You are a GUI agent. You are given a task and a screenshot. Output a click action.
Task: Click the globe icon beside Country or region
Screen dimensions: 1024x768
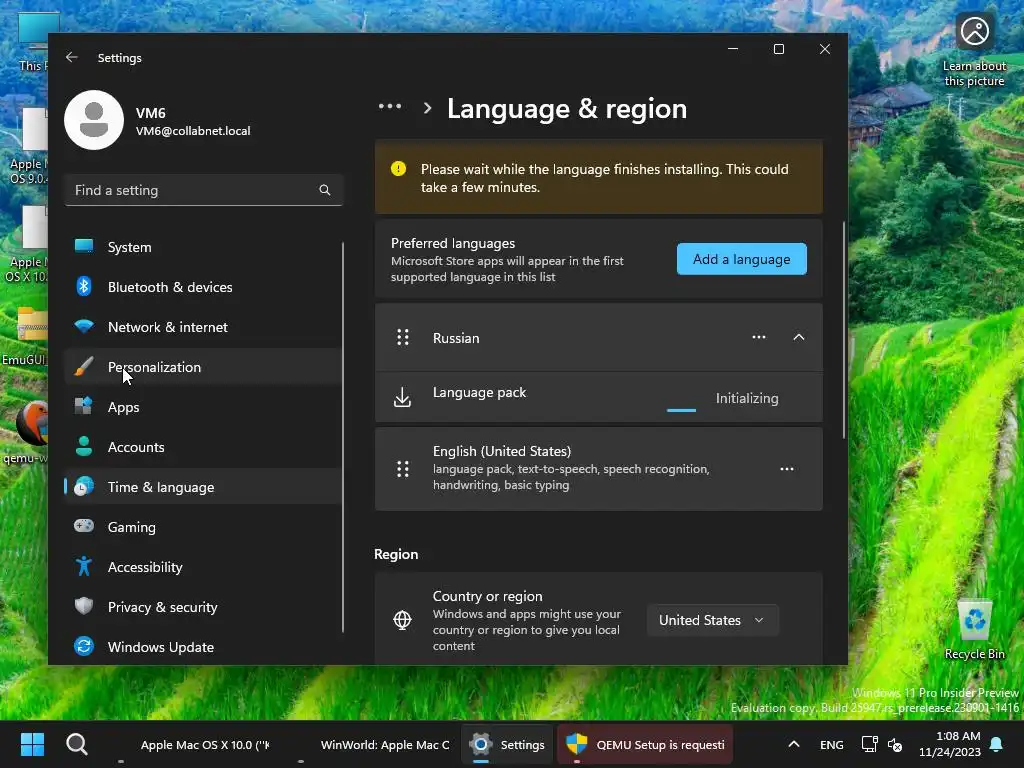click(402, 620)
